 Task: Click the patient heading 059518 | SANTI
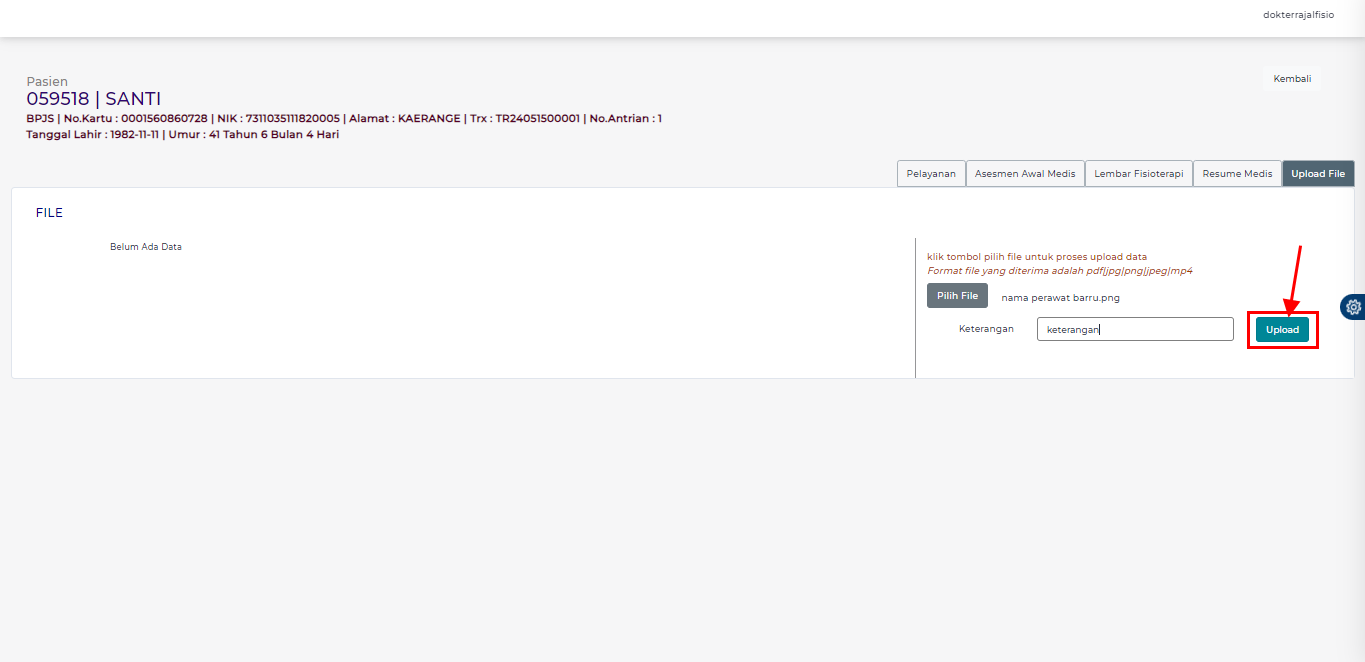pyautogui.click(x=93, y=99)
